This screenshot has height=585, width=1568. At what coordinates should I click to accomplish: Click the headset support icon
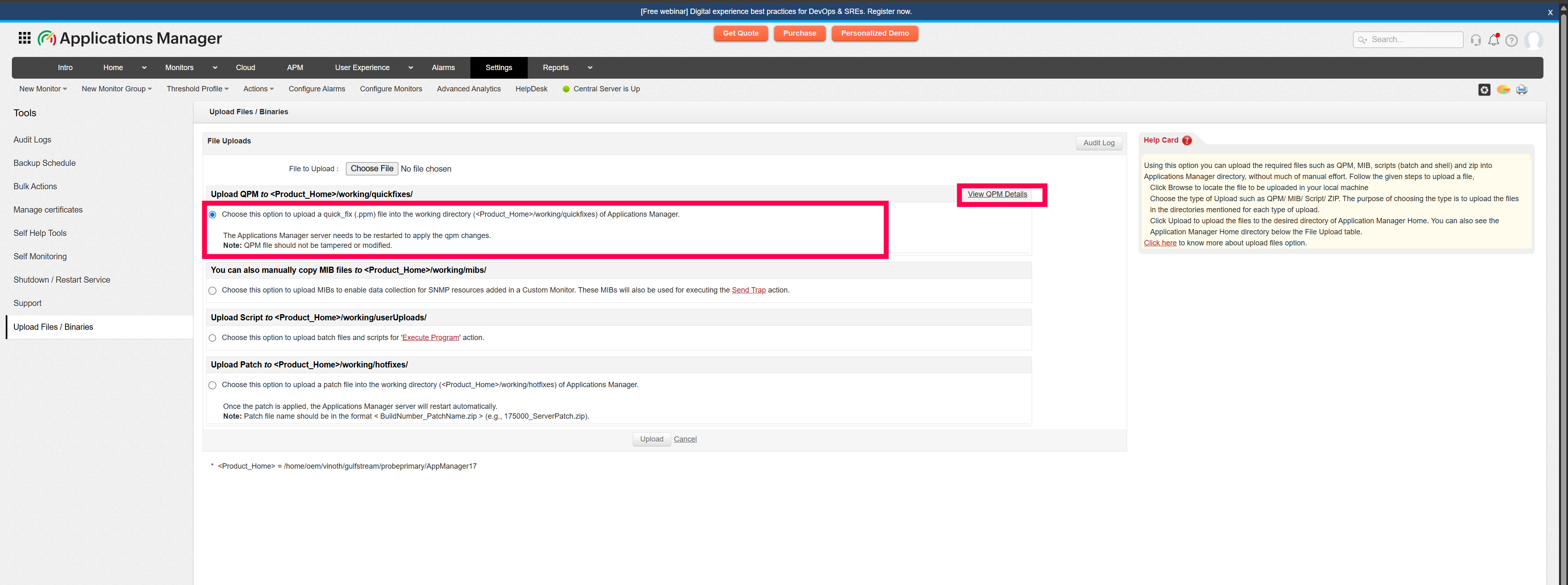click(1475, 40)
